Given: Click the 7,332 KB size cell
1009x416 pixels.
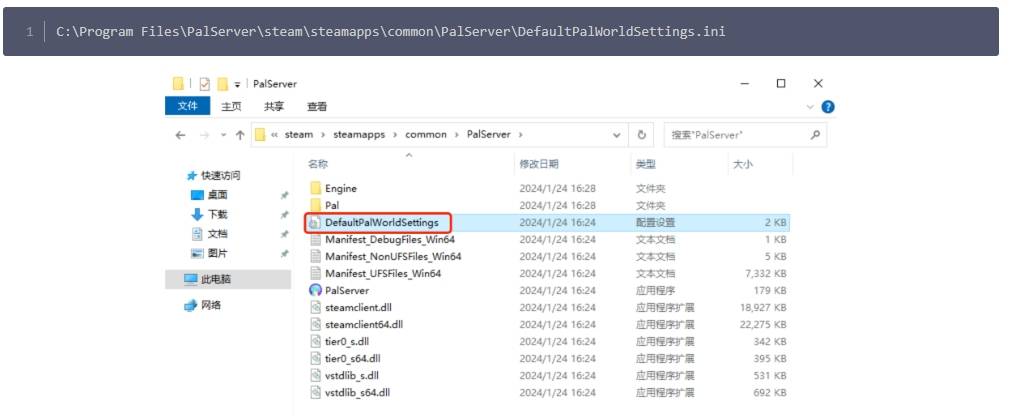Looking at the screenshot, I should point(766,273).
